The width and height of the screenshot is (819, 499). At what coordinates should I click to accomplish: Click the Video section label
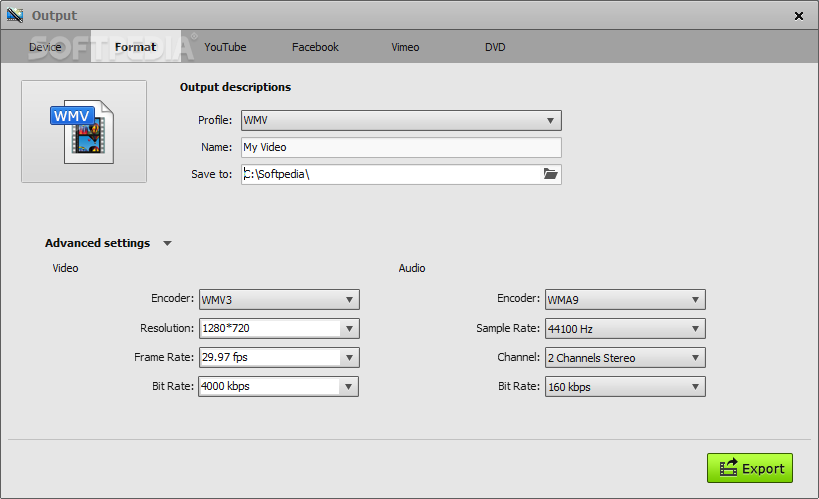[65, 268]
